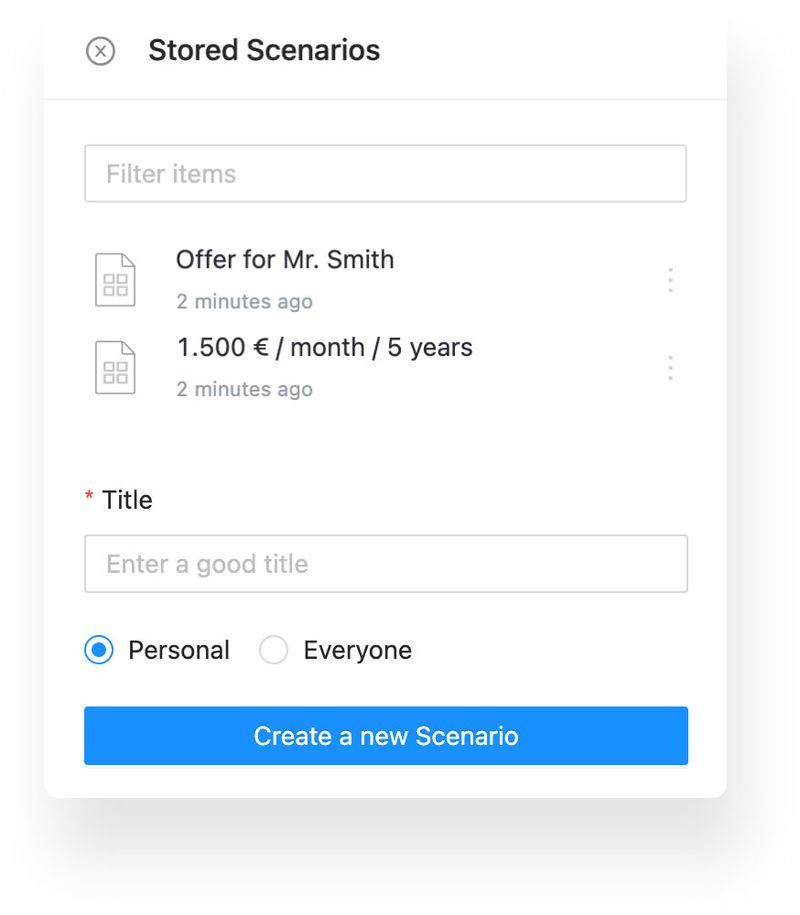Select the Personal radio button

point(99,651)
